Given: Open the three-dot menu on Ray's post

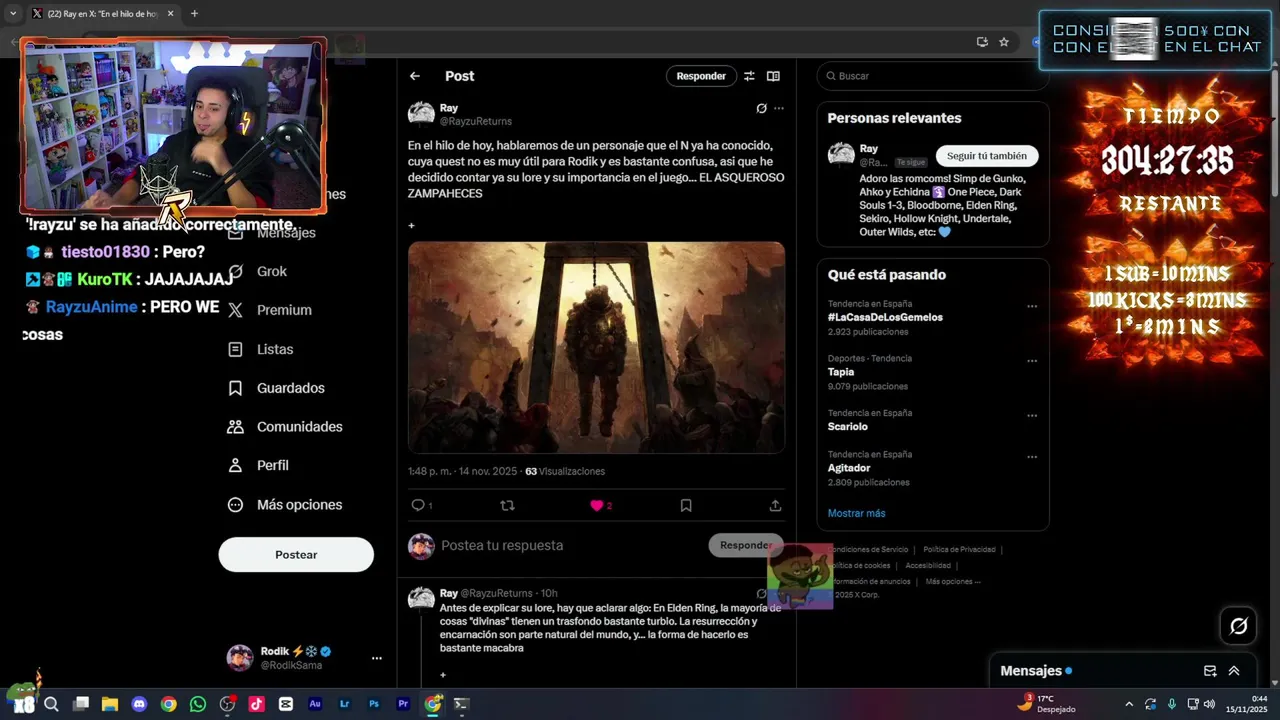Looking at the screenshot, I should 779,108.
